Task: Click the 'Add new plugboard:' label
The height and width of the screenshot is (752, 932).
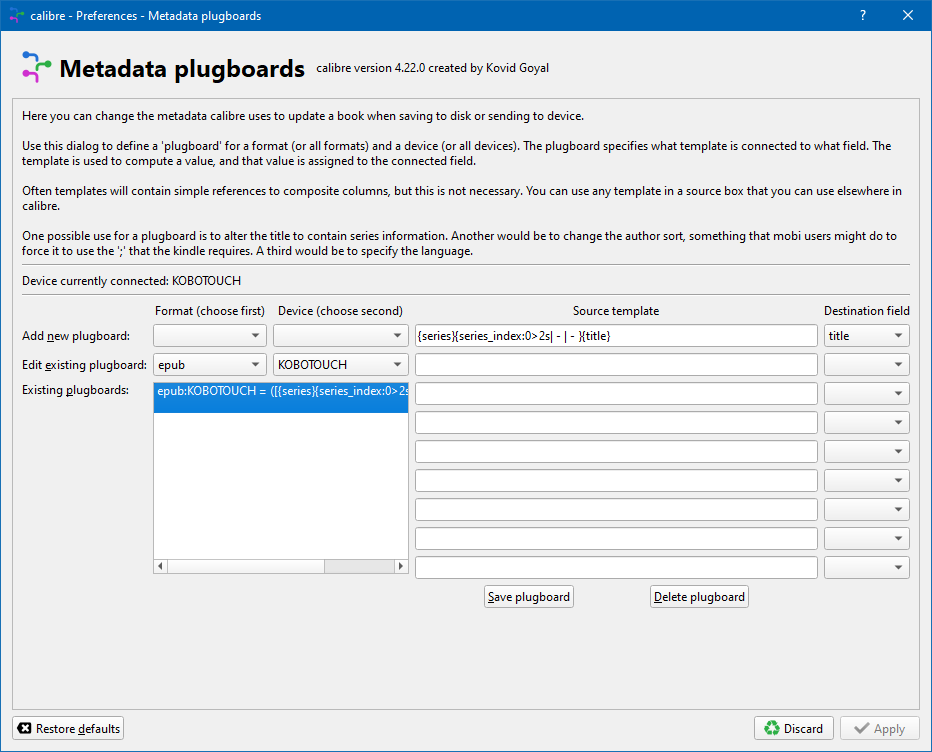Action: pos(76,336)
